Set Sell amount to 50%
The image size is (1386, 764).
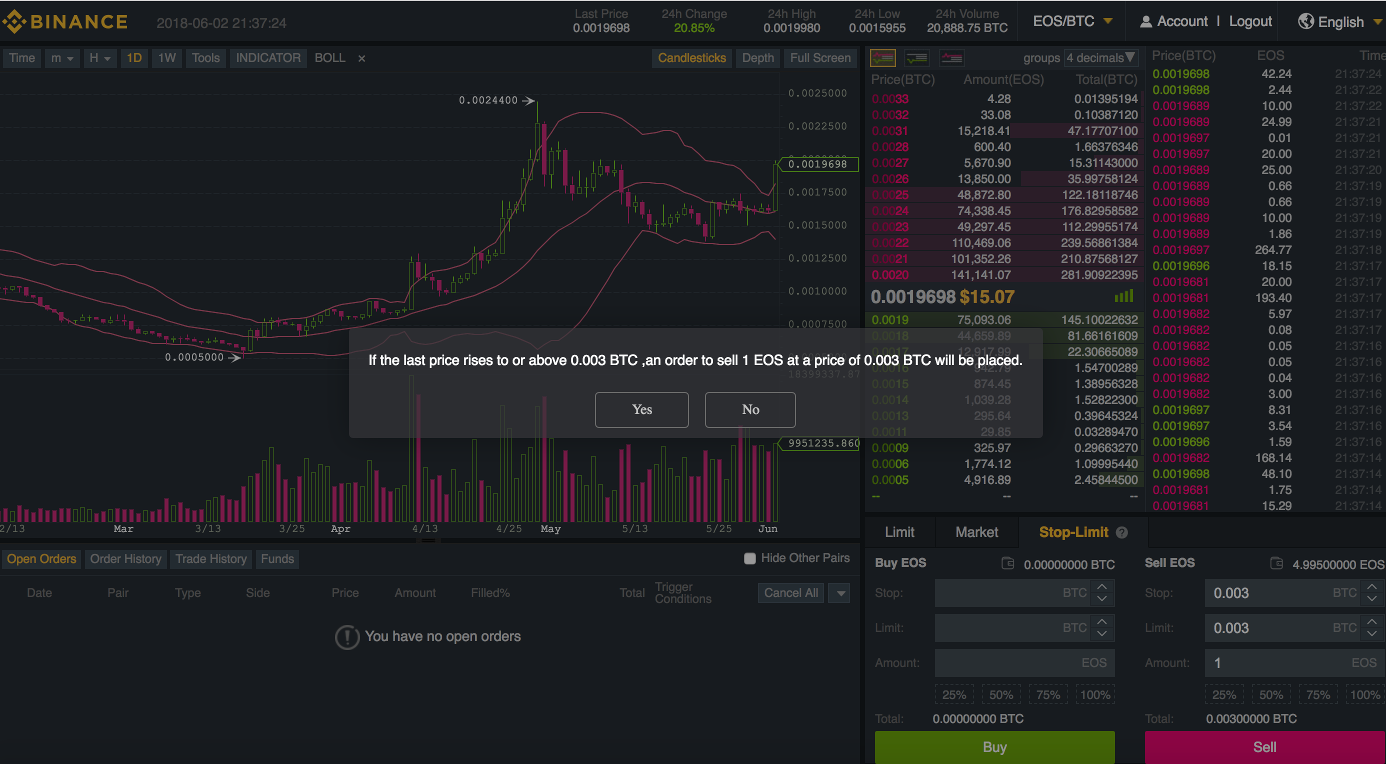pos(1271,695)
